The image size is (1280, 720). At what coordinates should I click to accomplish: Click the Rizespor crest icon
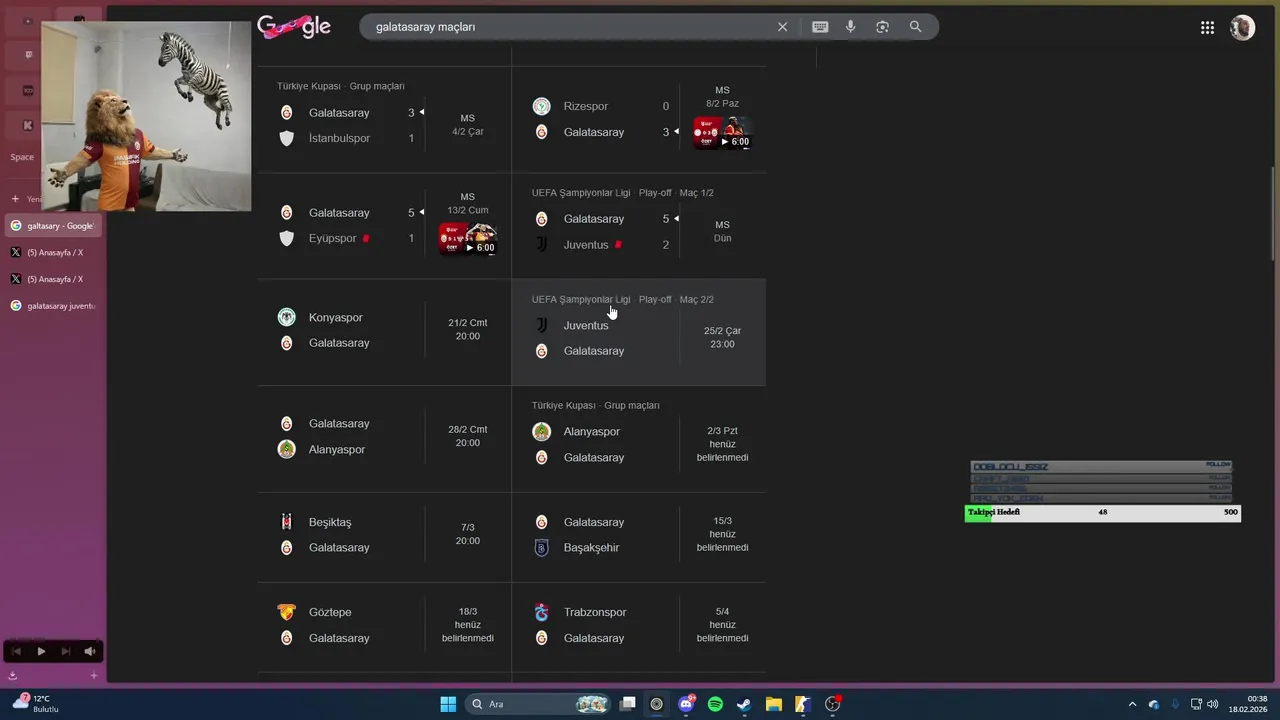(541, 106)
